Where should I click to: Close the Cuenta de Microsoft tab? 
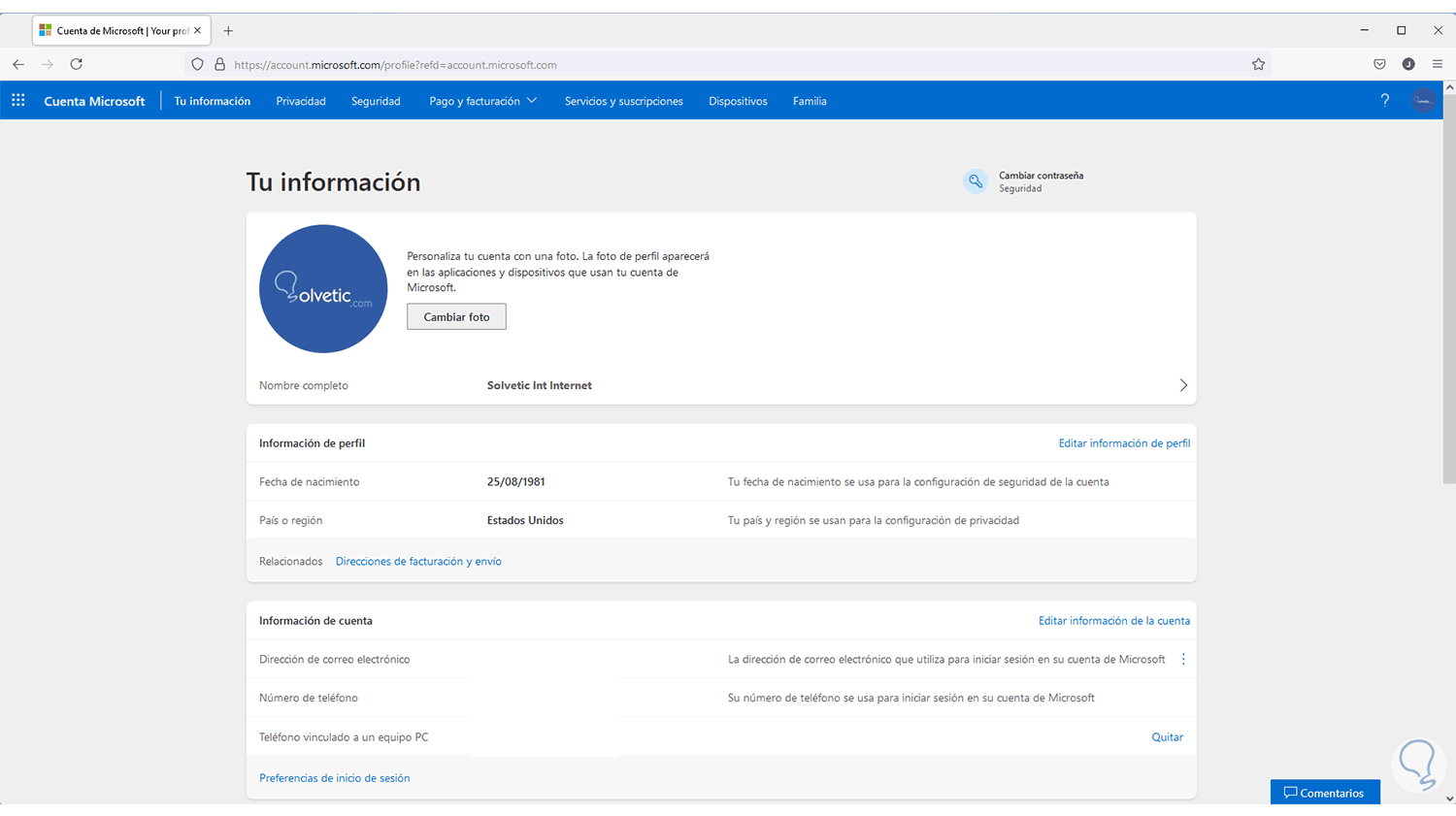(x=197, y=30)
